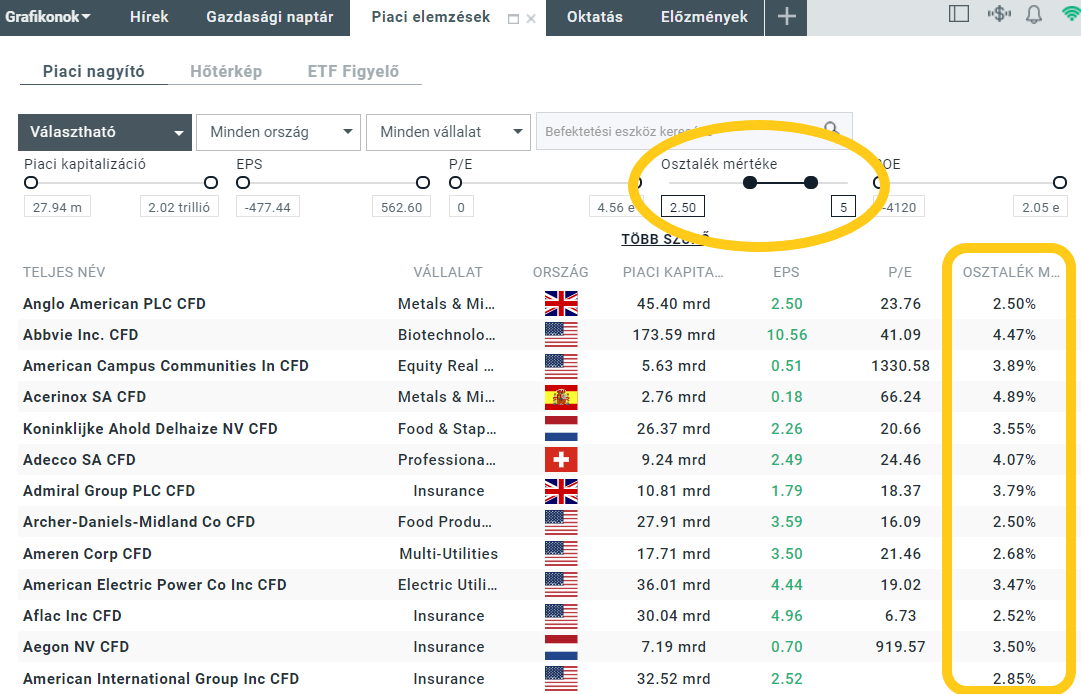The width and height of the screenshot is (1081, 694).
Task: Close the Piaci elemzések tab with X
Action: [531, 19]
